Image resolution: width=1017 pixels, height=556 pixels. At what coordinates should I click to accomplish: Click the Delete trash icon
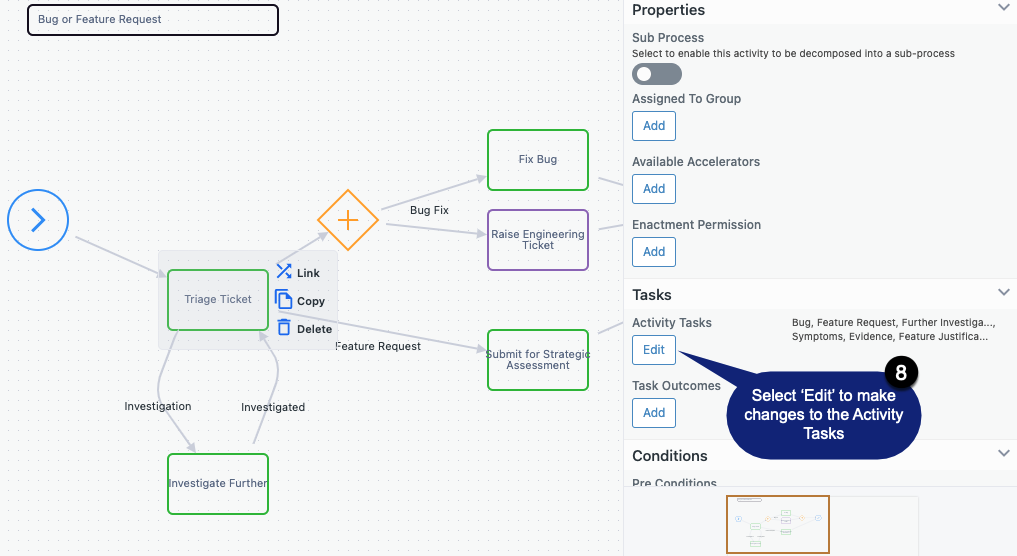pyautogui.click(x=283, y=328)
